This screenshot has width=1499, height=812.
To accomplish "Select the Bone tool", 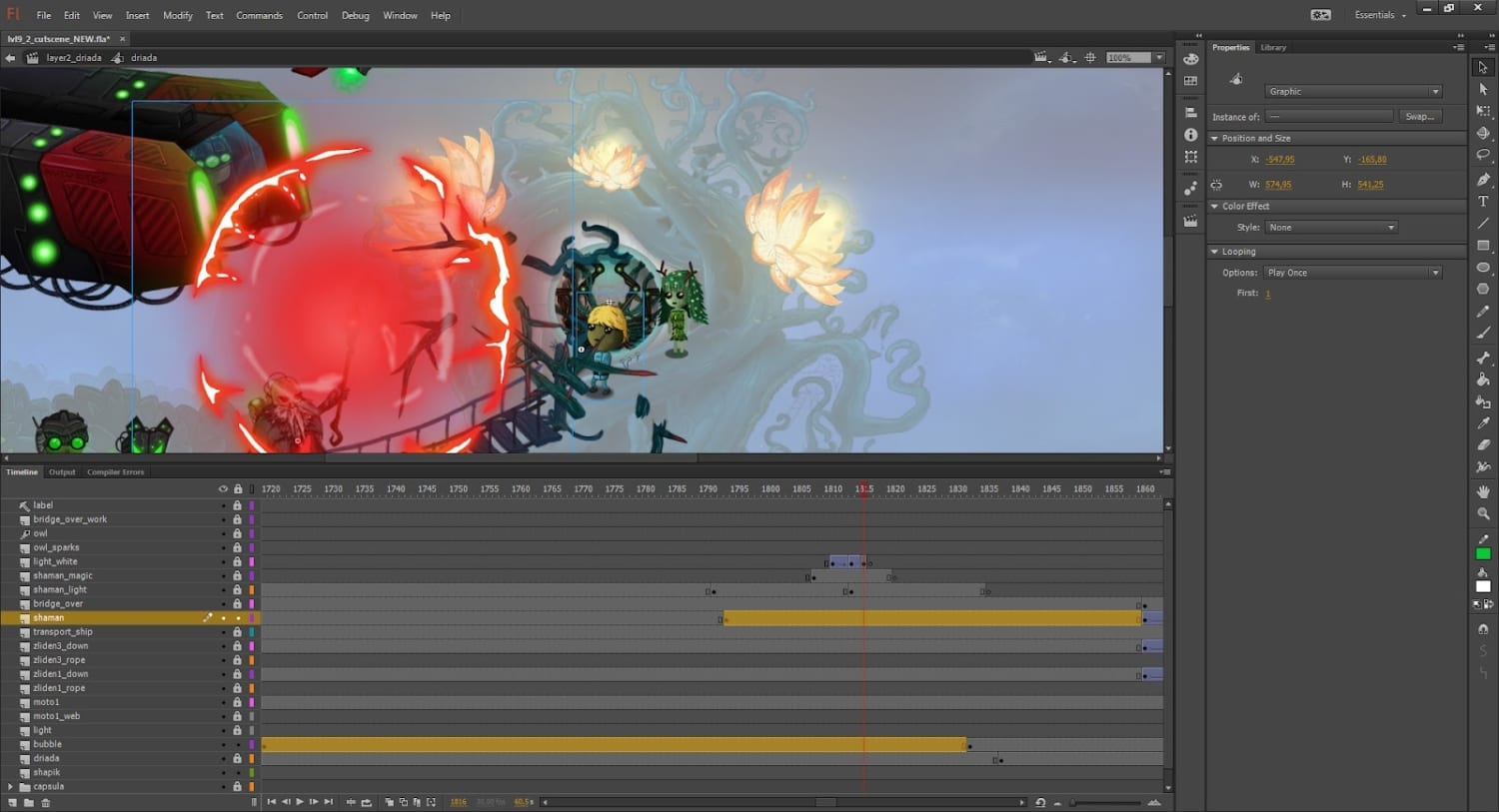I will click(x=1483, y=358).
